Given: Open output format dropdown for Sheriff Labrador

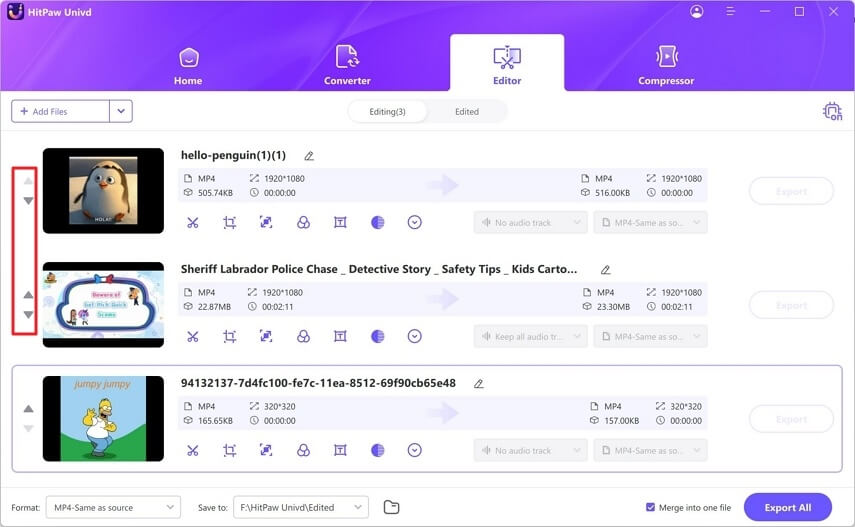Looking at the screenshot, I should click(651, 337).
